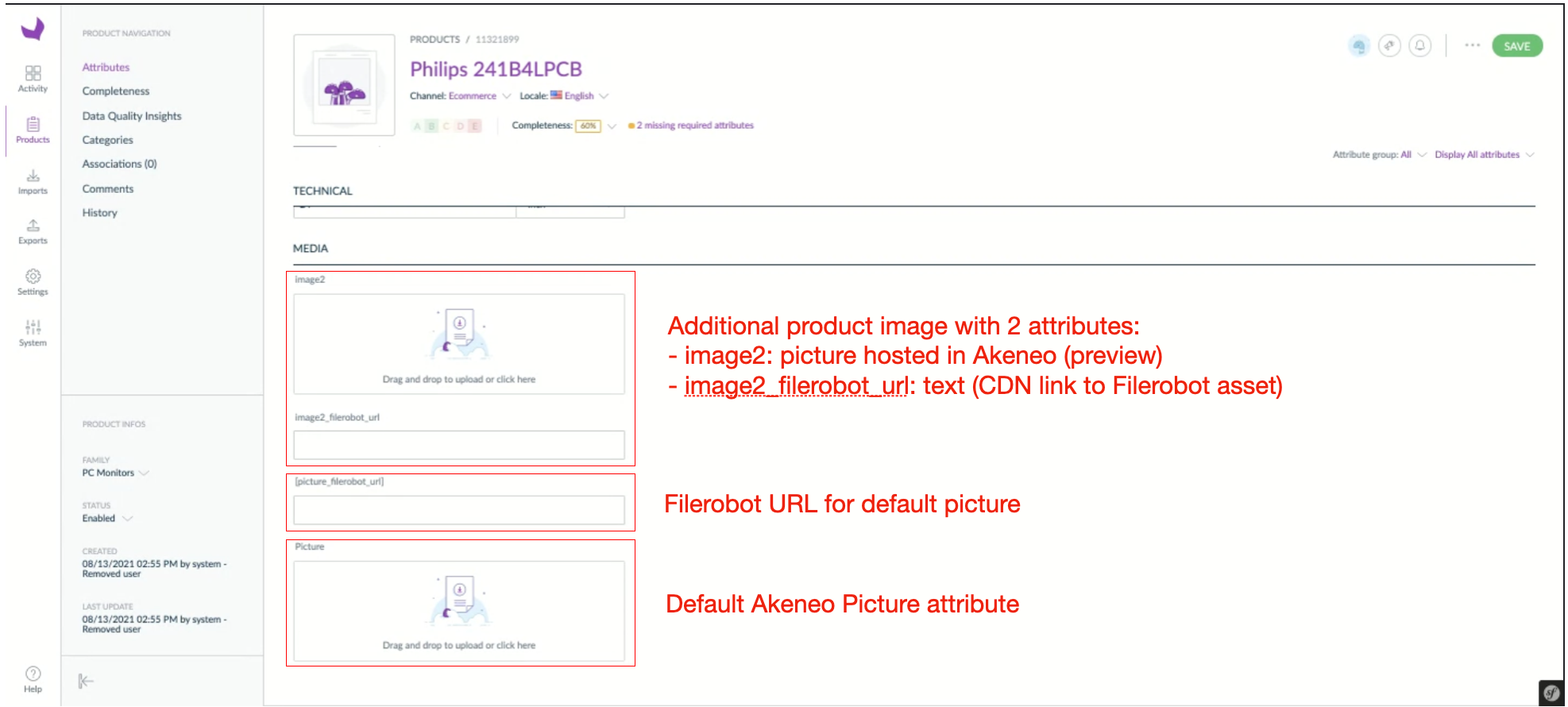
Task: Change the Enabled status dropdown
Action: coord(106,518)
